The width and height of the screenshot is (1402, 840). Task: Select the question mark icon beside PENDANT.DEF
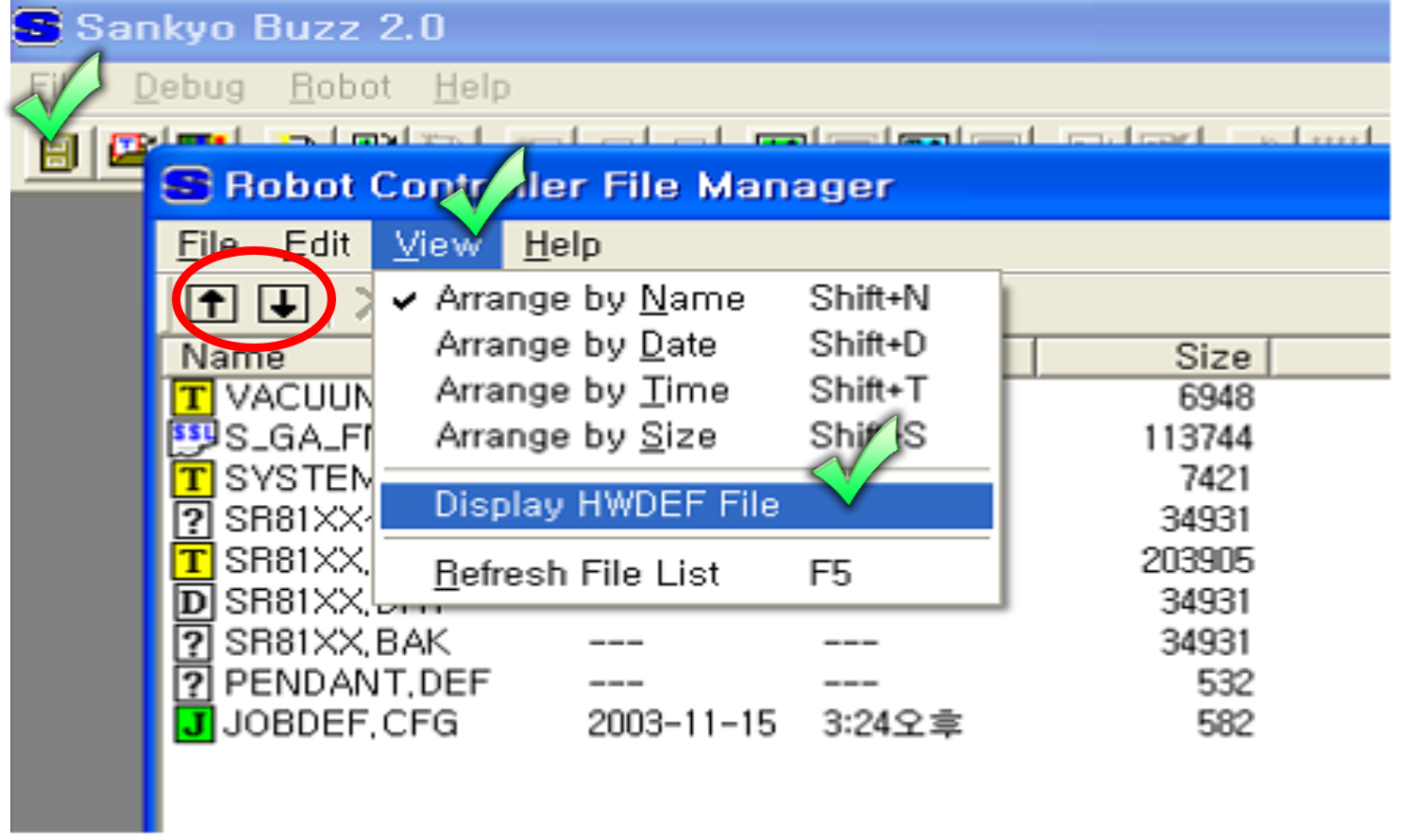point(193,682)
